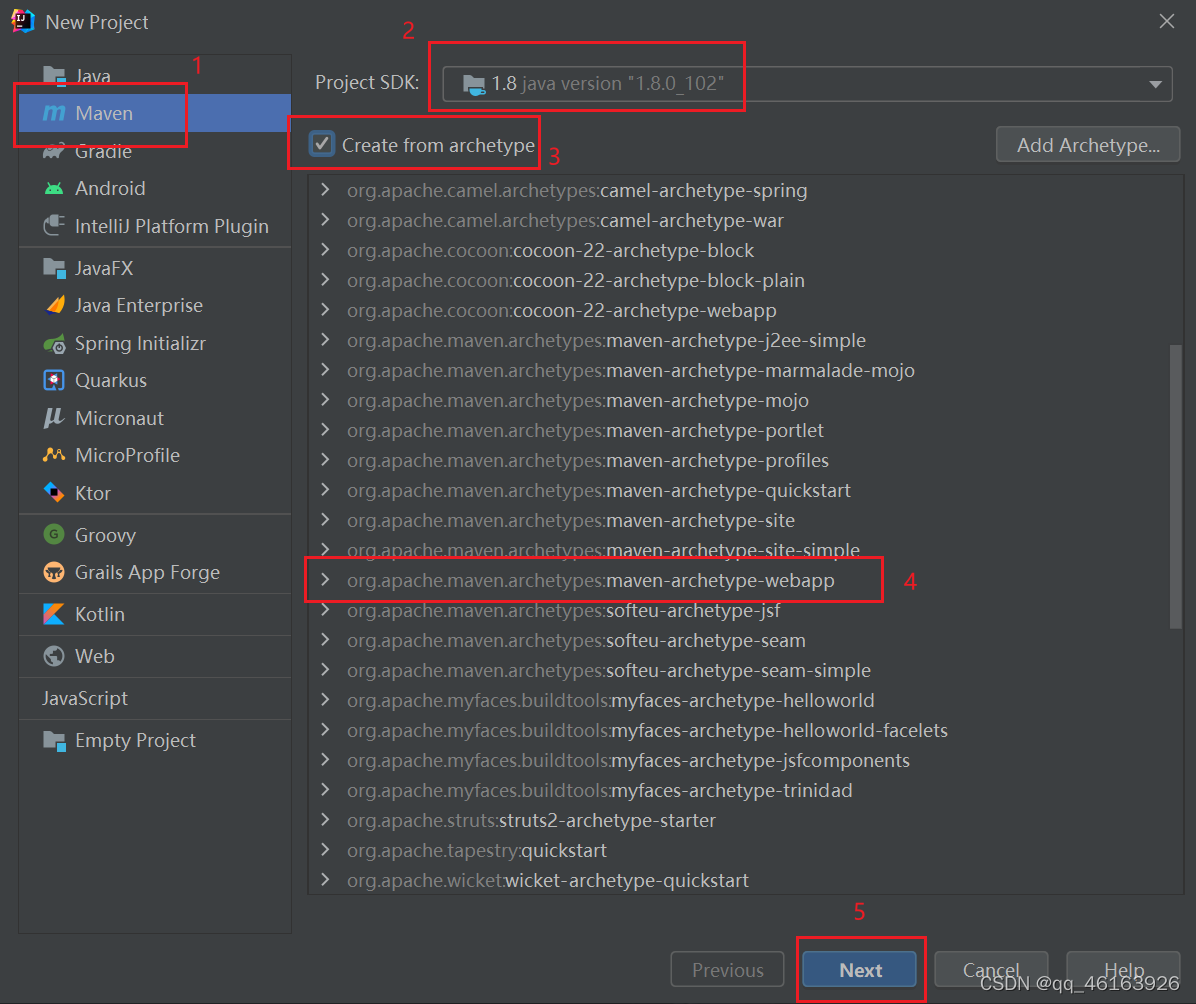
Task: Click the archetype list vertical scrollbar
Action: [x=1175, y=487]
